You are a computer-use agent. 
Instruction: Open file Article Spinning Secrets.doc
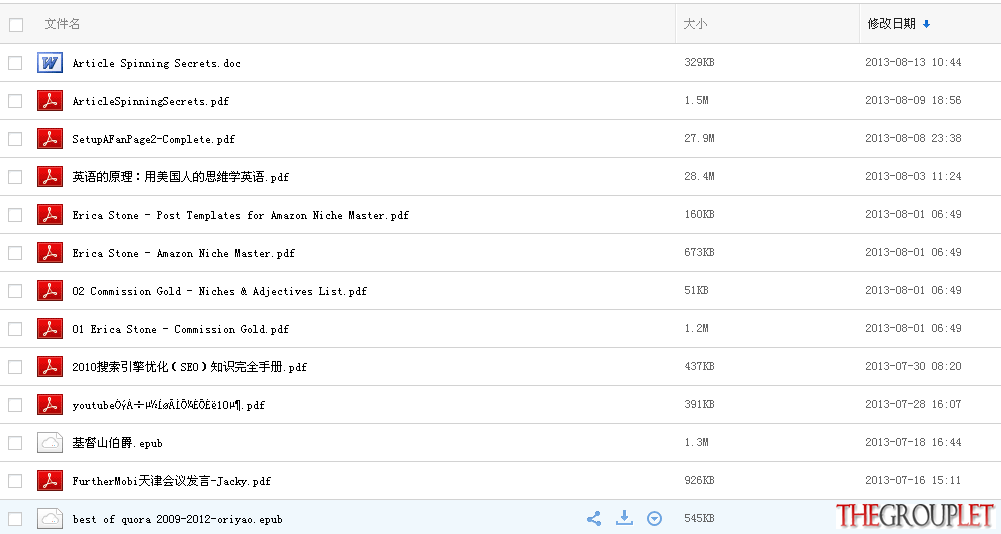[156, 63]
